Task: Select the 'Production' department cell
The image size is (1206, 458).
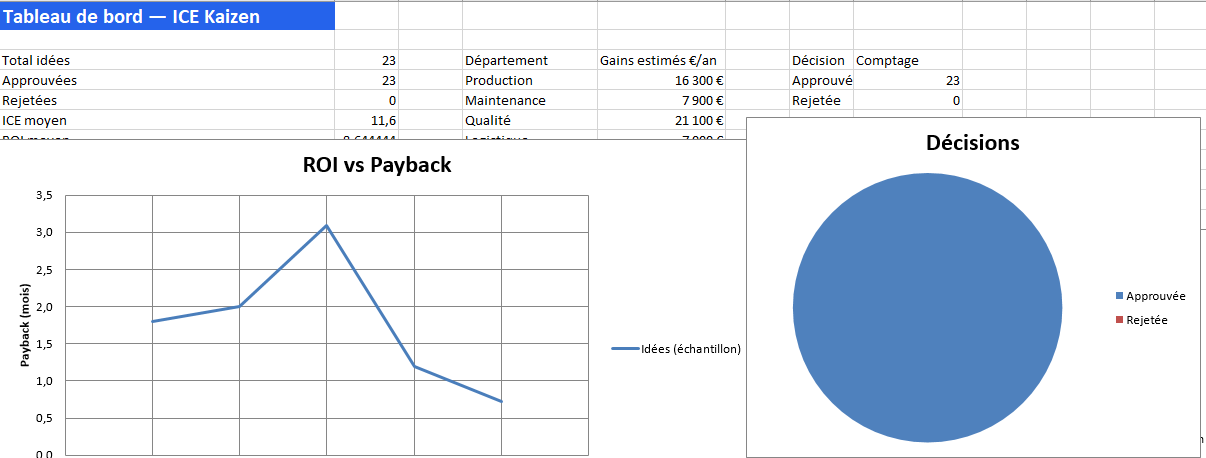Action: [x=499, y=80]
